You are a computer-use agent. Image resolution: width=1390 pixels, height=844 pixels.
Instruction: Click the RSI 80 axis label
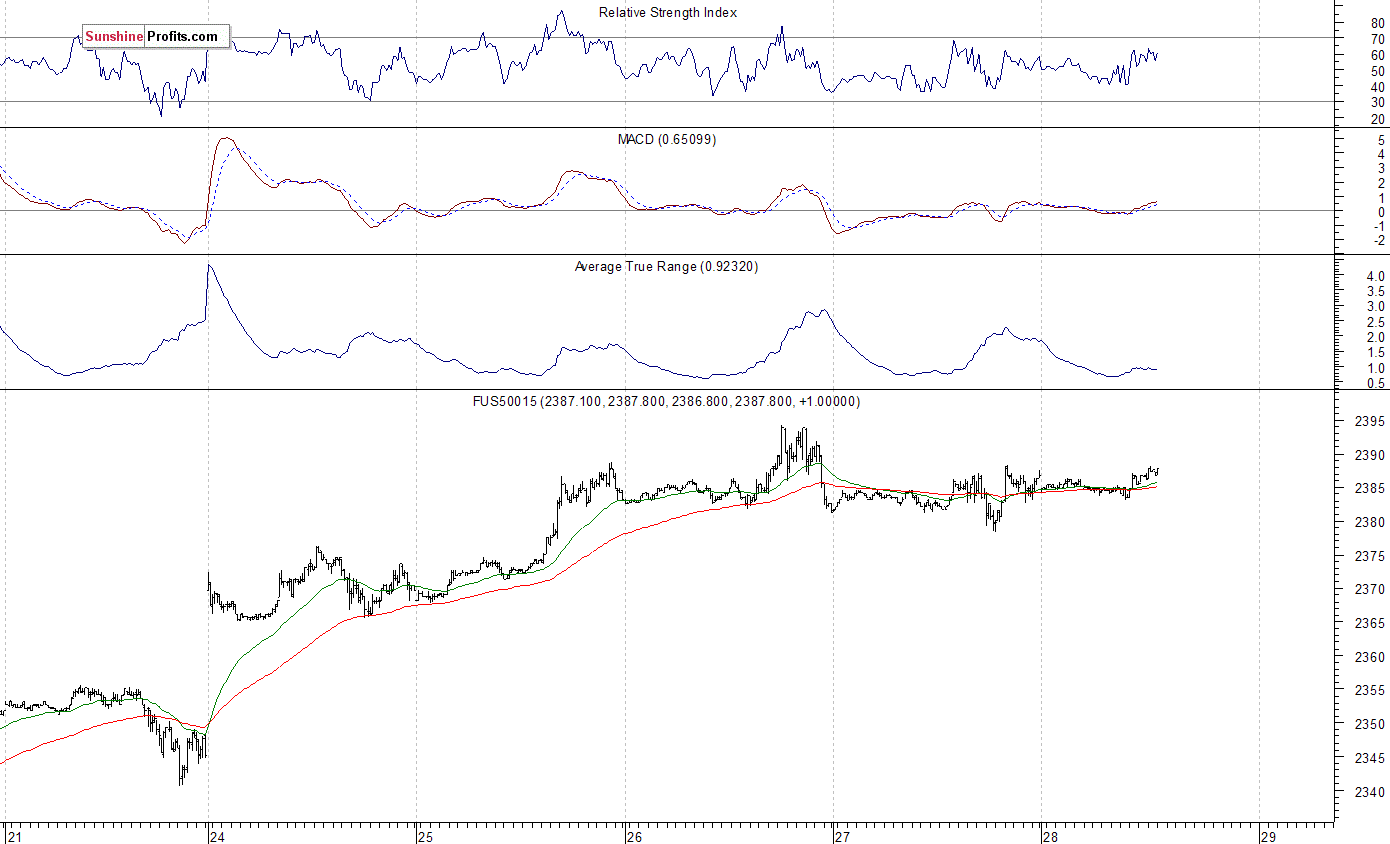click(1377, 24)
